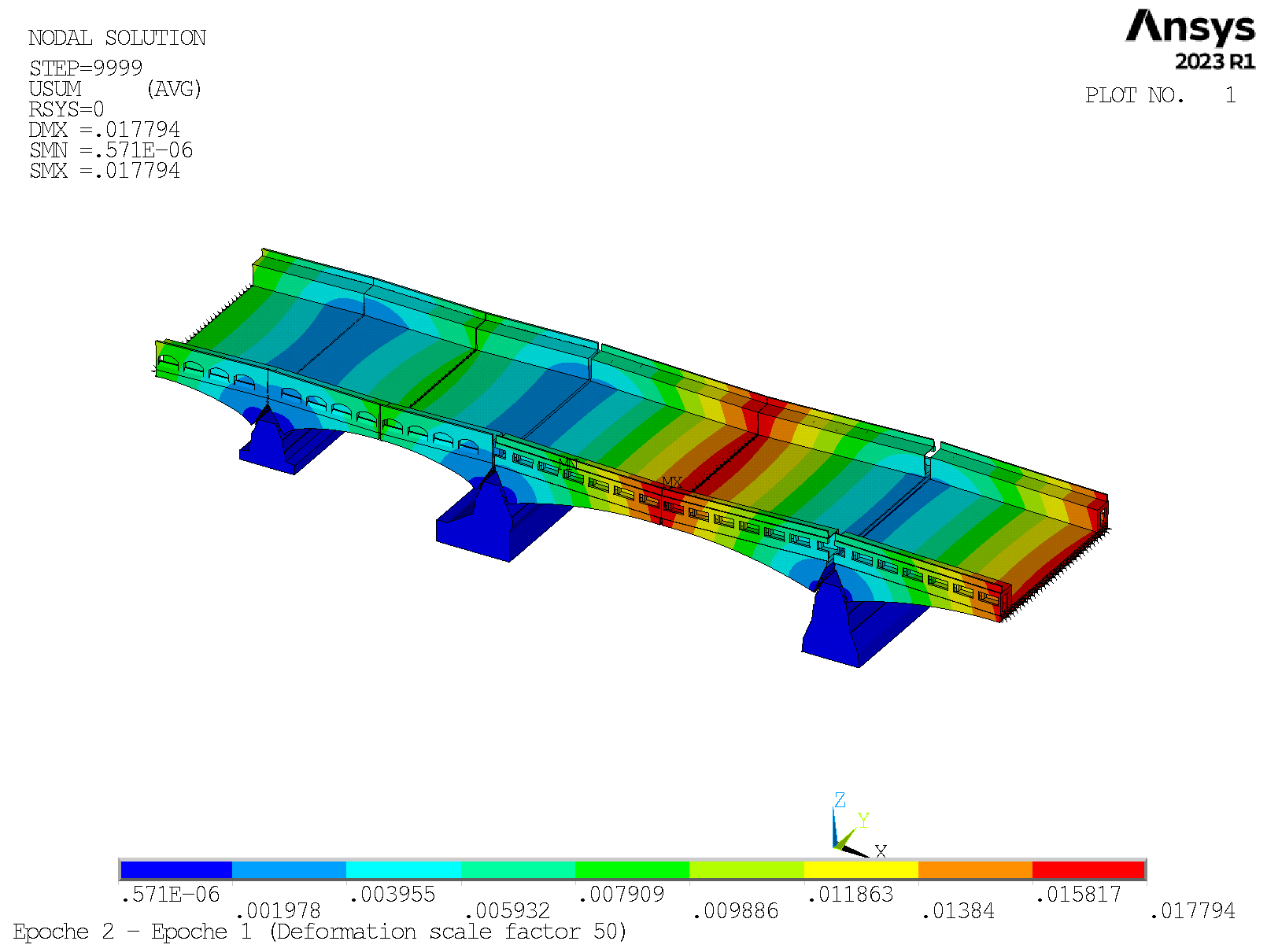Viewport: 1267px width, 952px height.
Task: Click the "DMX =.017794" line
Action: 104,130
